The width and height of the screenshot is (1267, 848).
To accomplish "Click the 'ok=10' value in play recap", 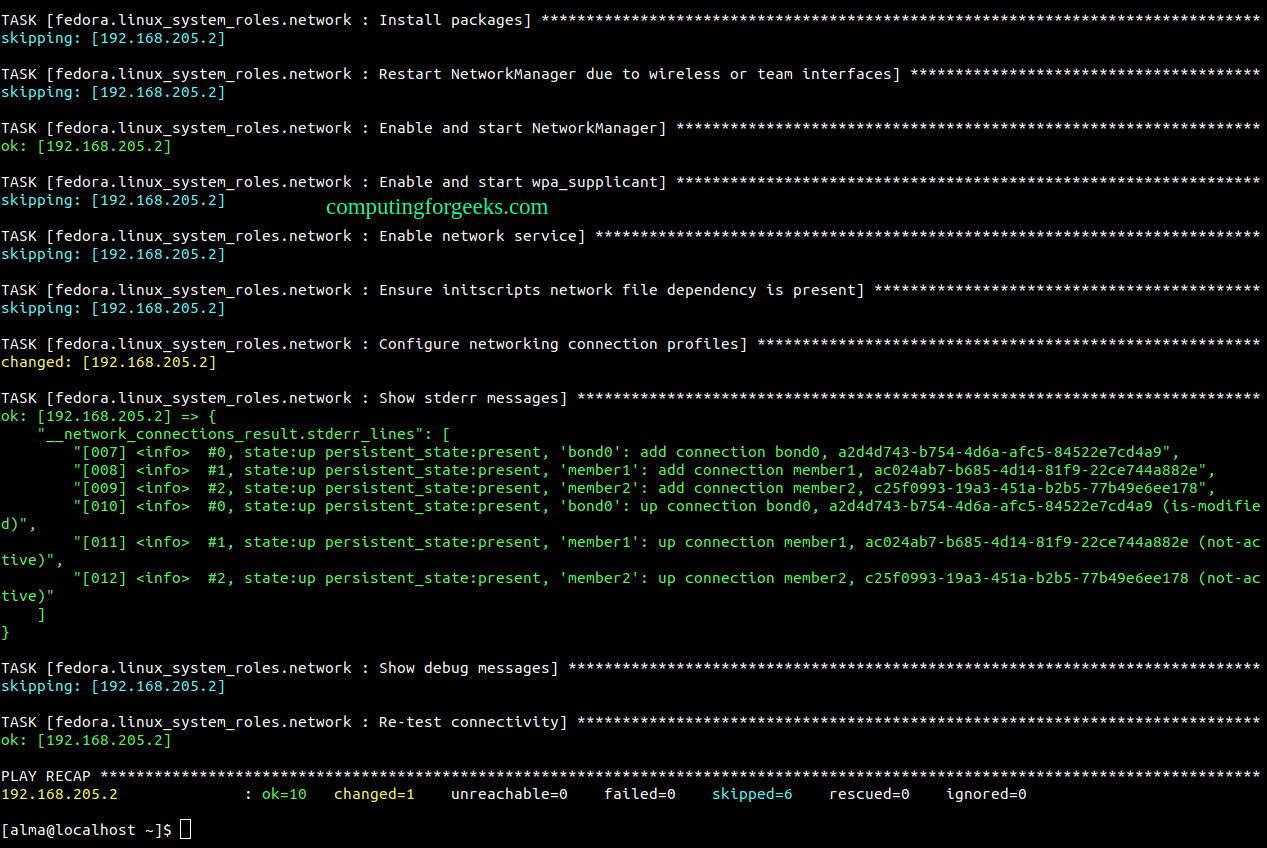I will (x=284, y=794).
